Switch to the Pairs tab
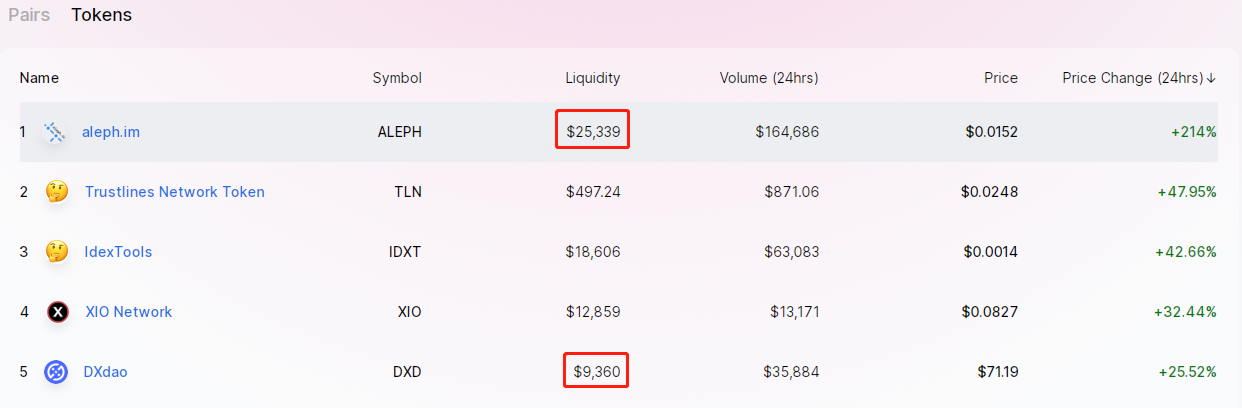This screenshot has width=1242, height=408. [x=29, y=15]
